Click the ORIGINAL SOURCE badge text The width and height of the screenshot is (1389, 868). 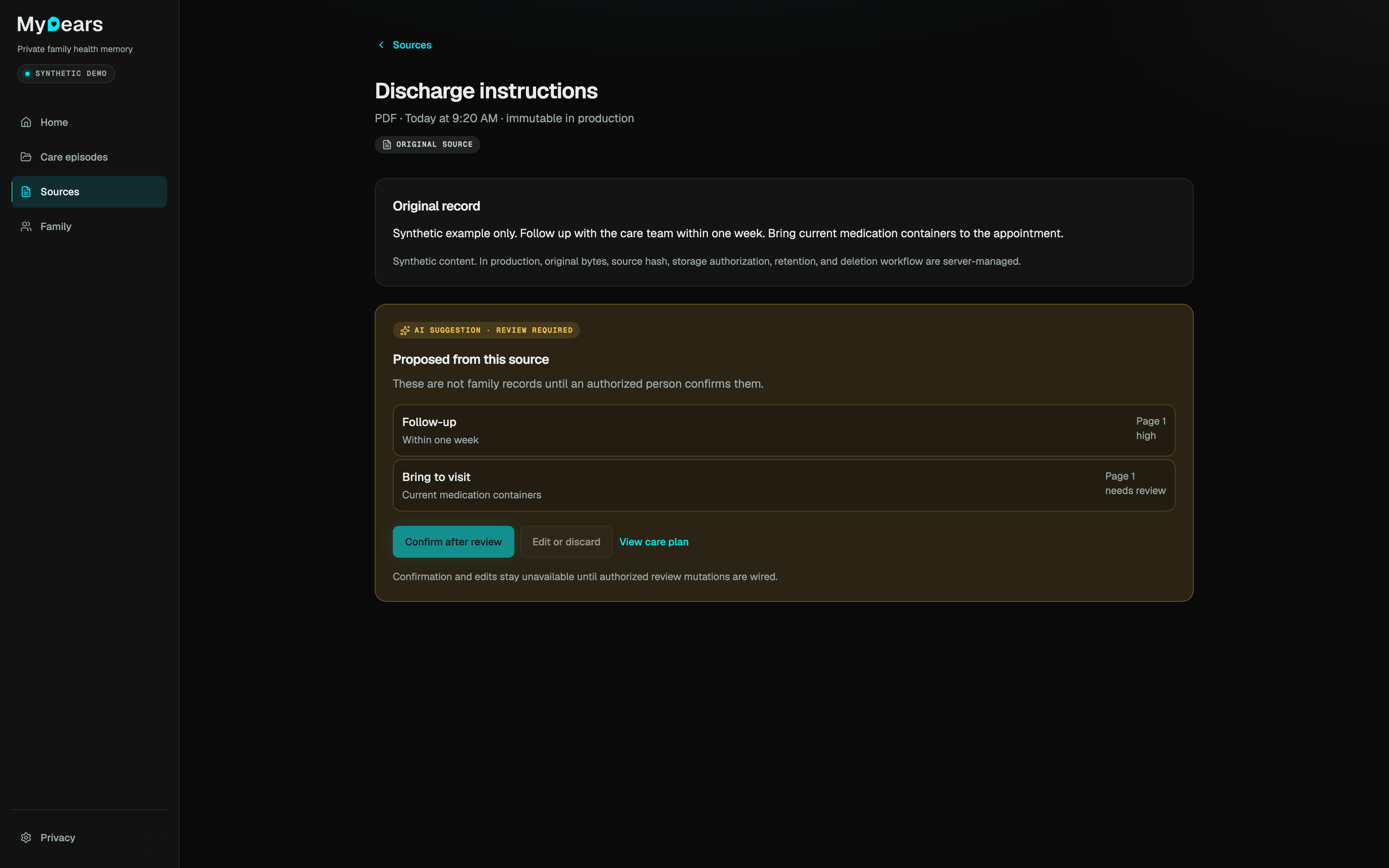point(434,145)
